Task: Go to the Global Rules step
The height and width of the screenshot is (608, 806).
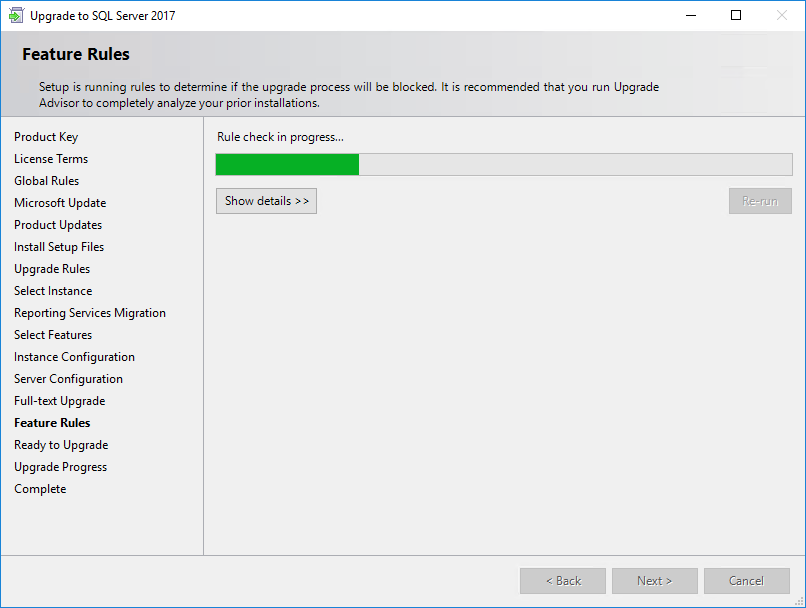Action: coord(47,181)
